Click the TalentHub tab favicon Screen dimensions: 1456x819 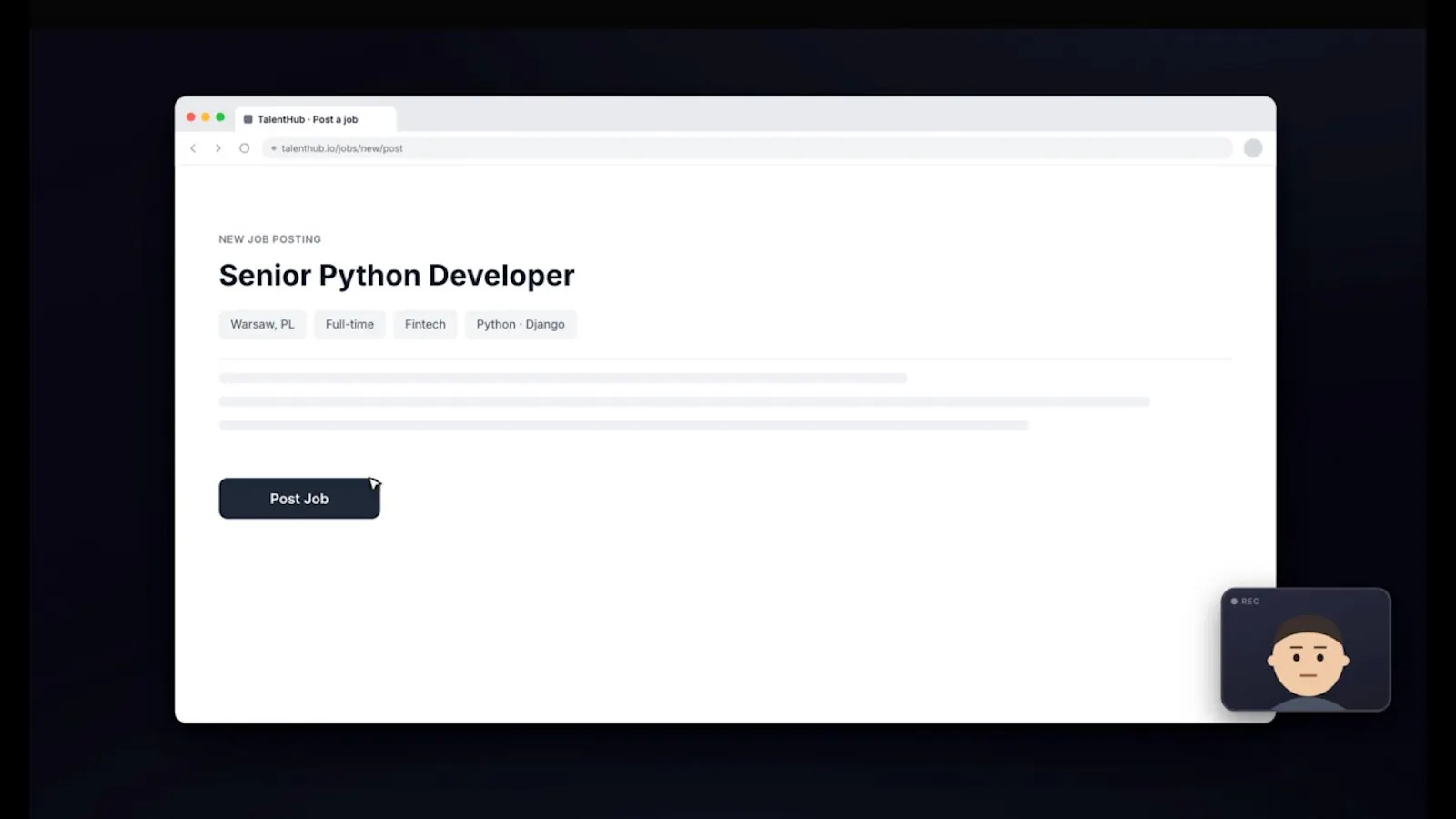pyautogui.click(x=248, y=119)
